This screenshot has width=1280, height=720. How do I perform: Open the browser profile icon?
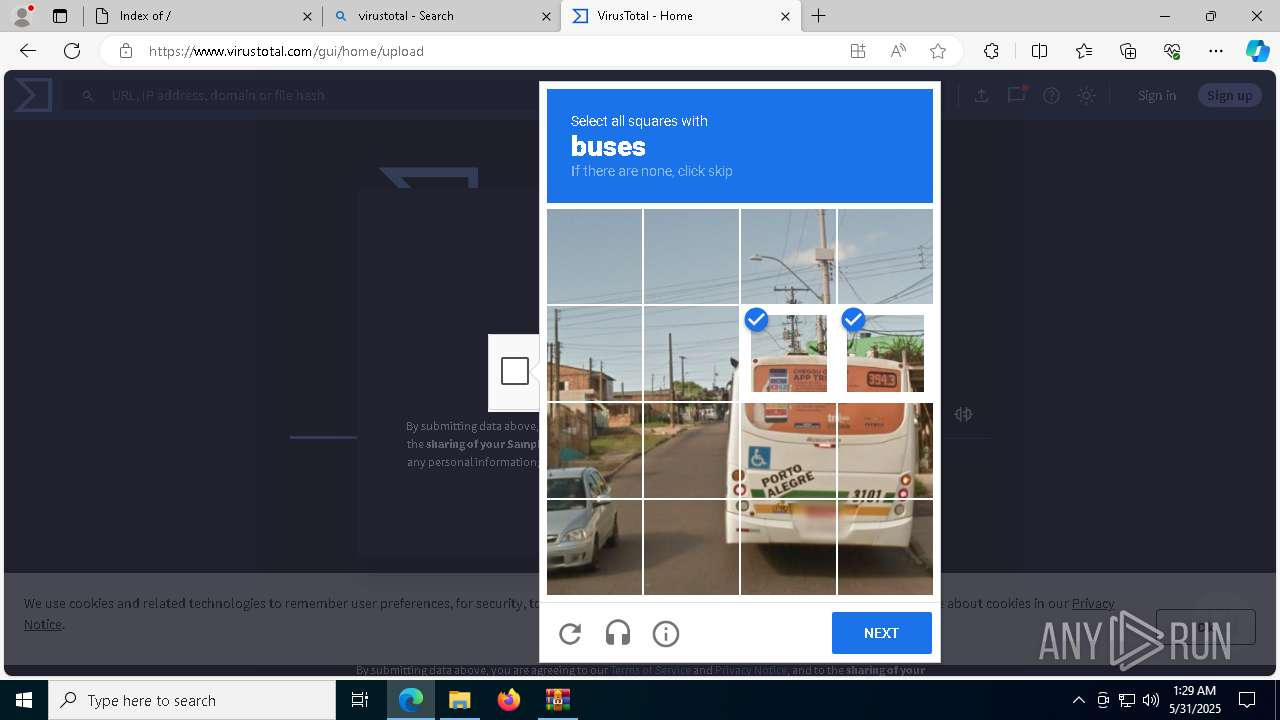22,16
